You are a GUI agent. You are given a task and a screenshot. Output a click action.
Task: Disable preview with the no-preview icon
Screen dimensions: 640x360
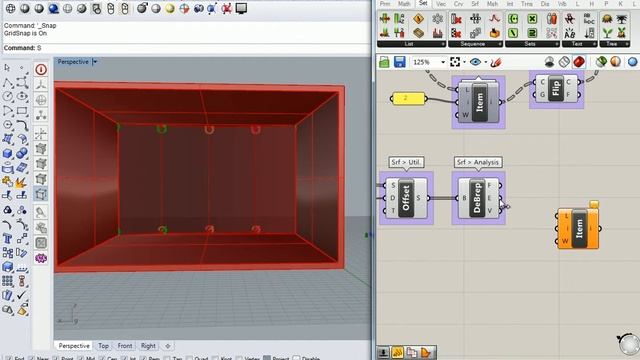(x=550, y=62)
